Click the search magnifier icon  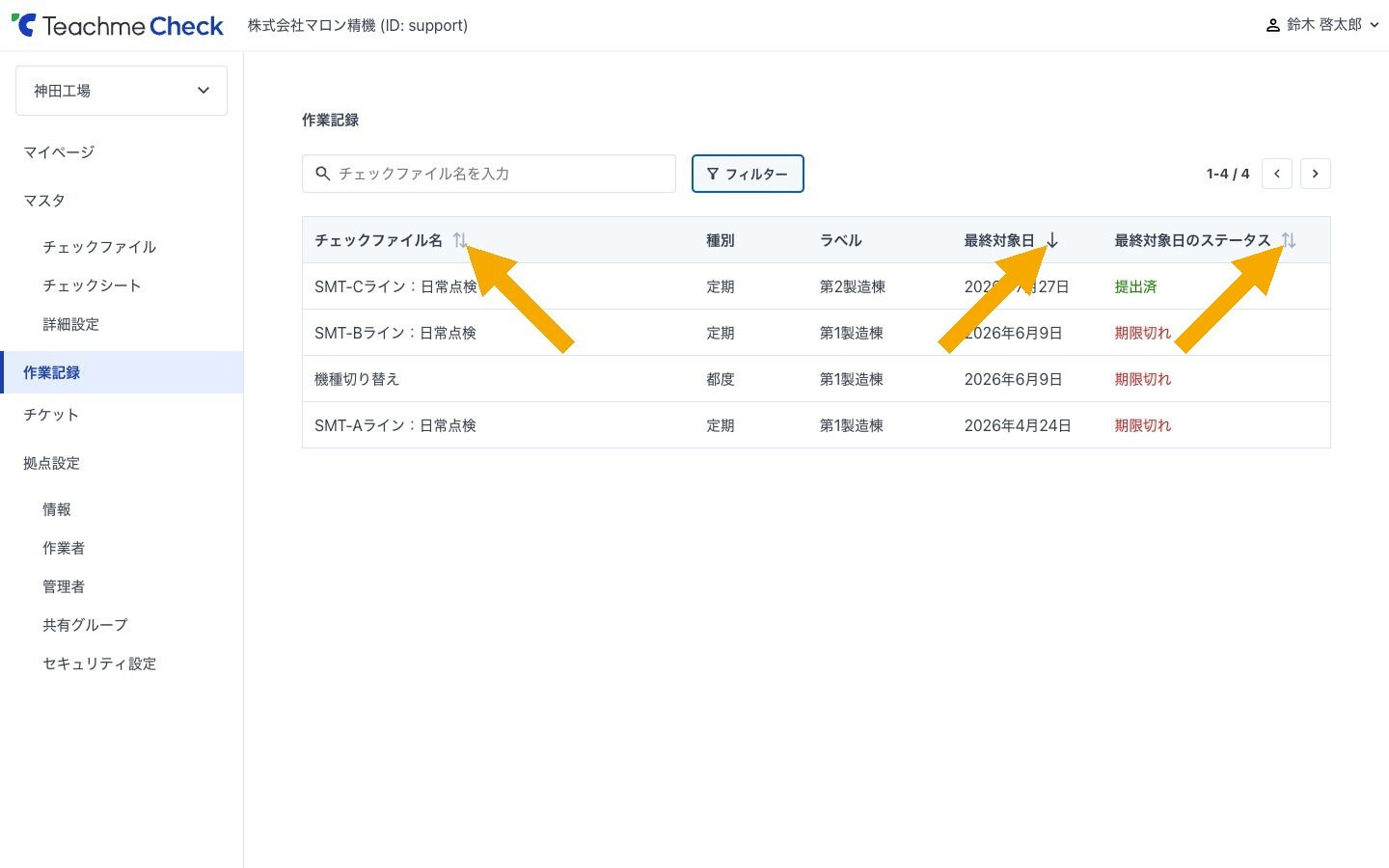tap(323, 174)
